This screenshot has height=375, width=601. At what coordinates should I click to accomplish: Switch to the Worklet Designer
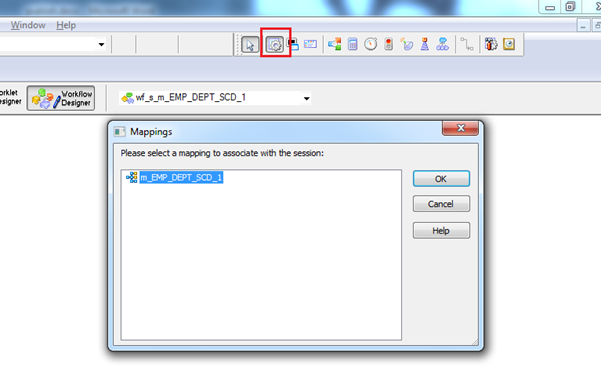pyautogui.click(x=10, y=97)
